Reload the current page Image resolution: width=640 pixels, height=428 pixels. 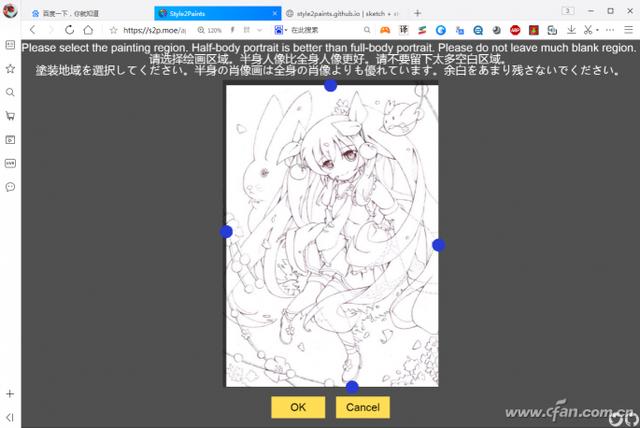69,30
